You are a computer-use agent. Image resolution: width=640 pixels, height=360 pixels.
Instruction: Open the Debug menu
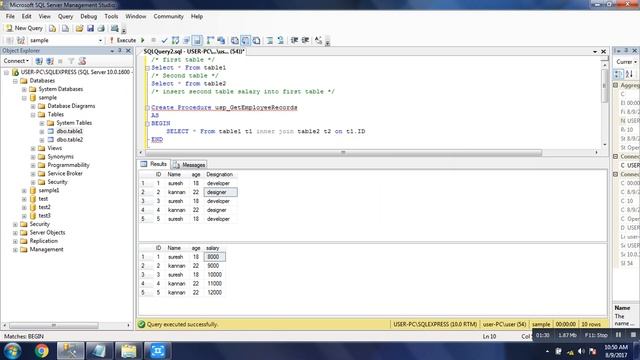(x=89, y=16)
